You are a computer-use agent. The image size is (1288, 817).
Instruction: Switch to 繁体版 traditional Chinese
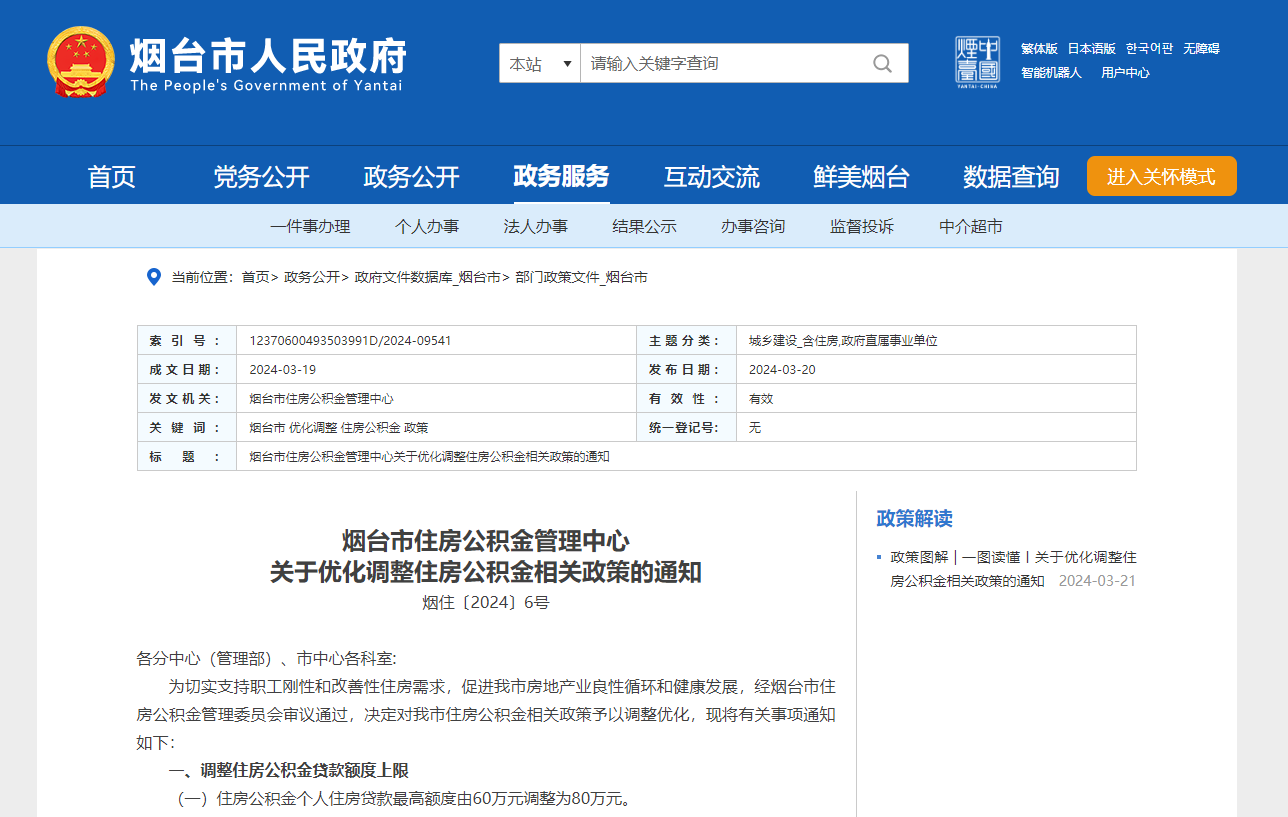(x=1039, y=48)
